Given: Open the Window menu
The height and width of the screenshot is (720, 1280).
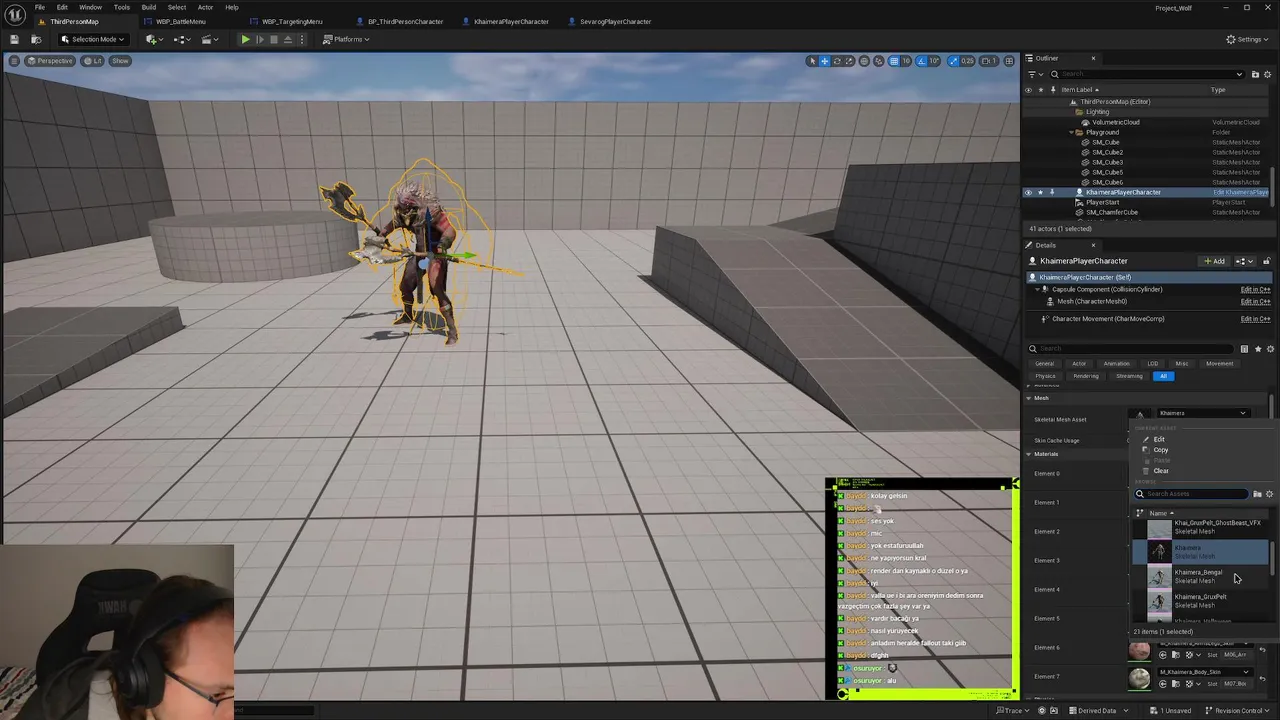Looking at the screenshot, I should tap(90, 7).
